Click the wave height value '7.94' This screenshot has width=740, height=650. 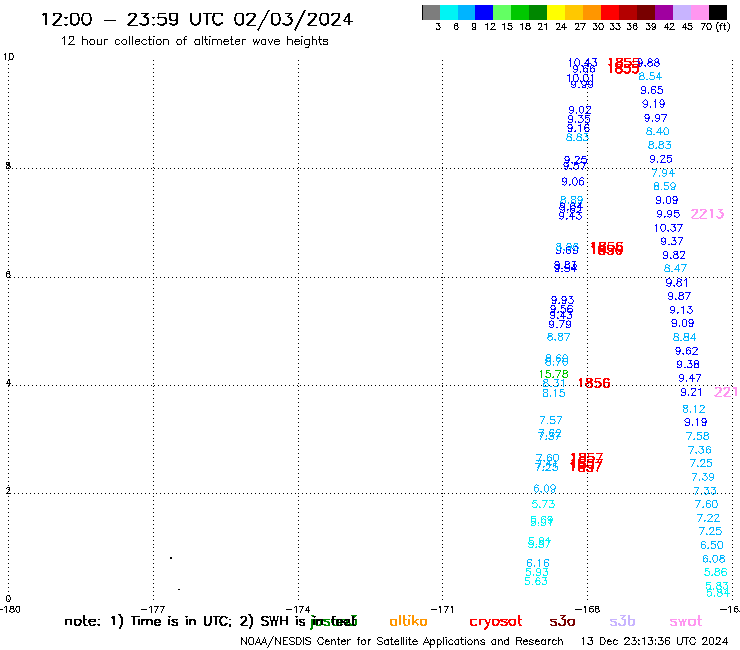pos(663,173)
